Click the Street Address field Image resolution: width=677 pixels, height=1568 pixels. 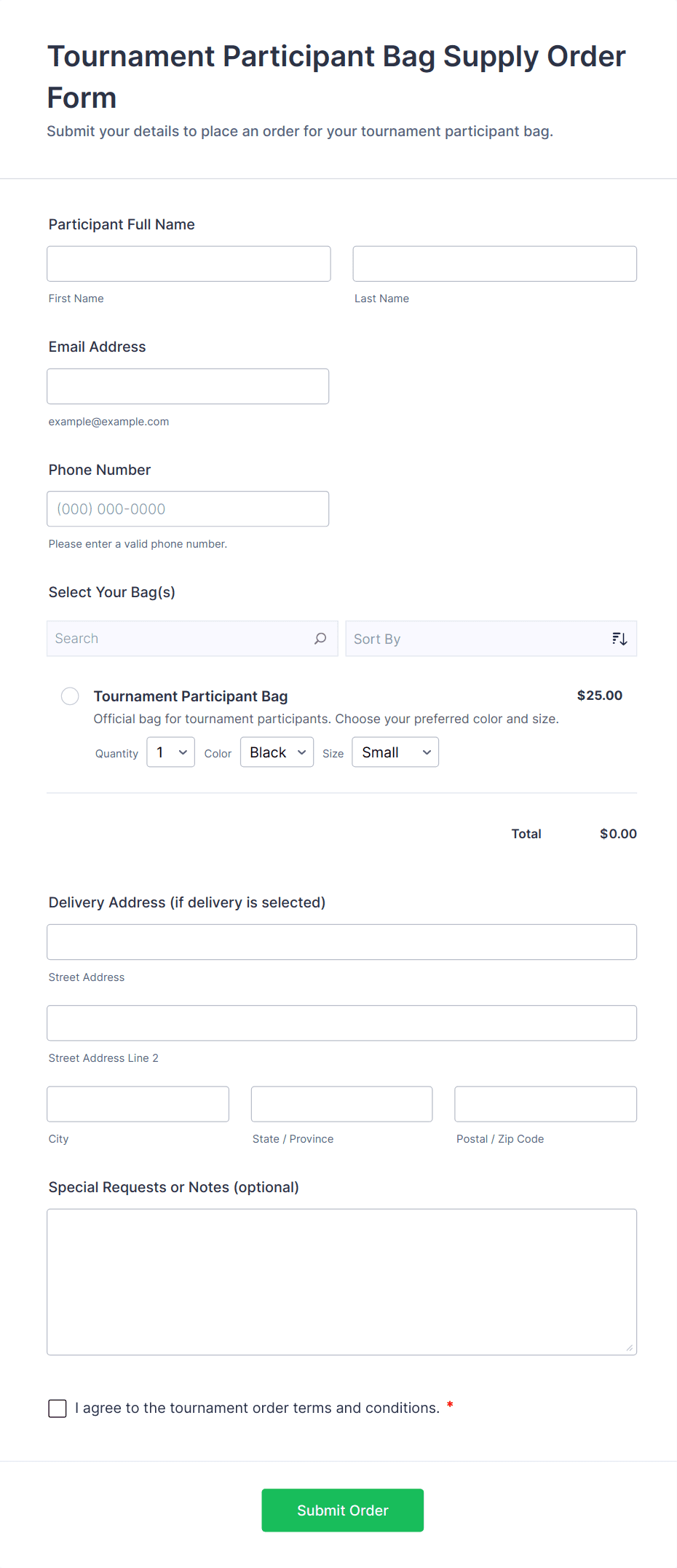[341, 942]
